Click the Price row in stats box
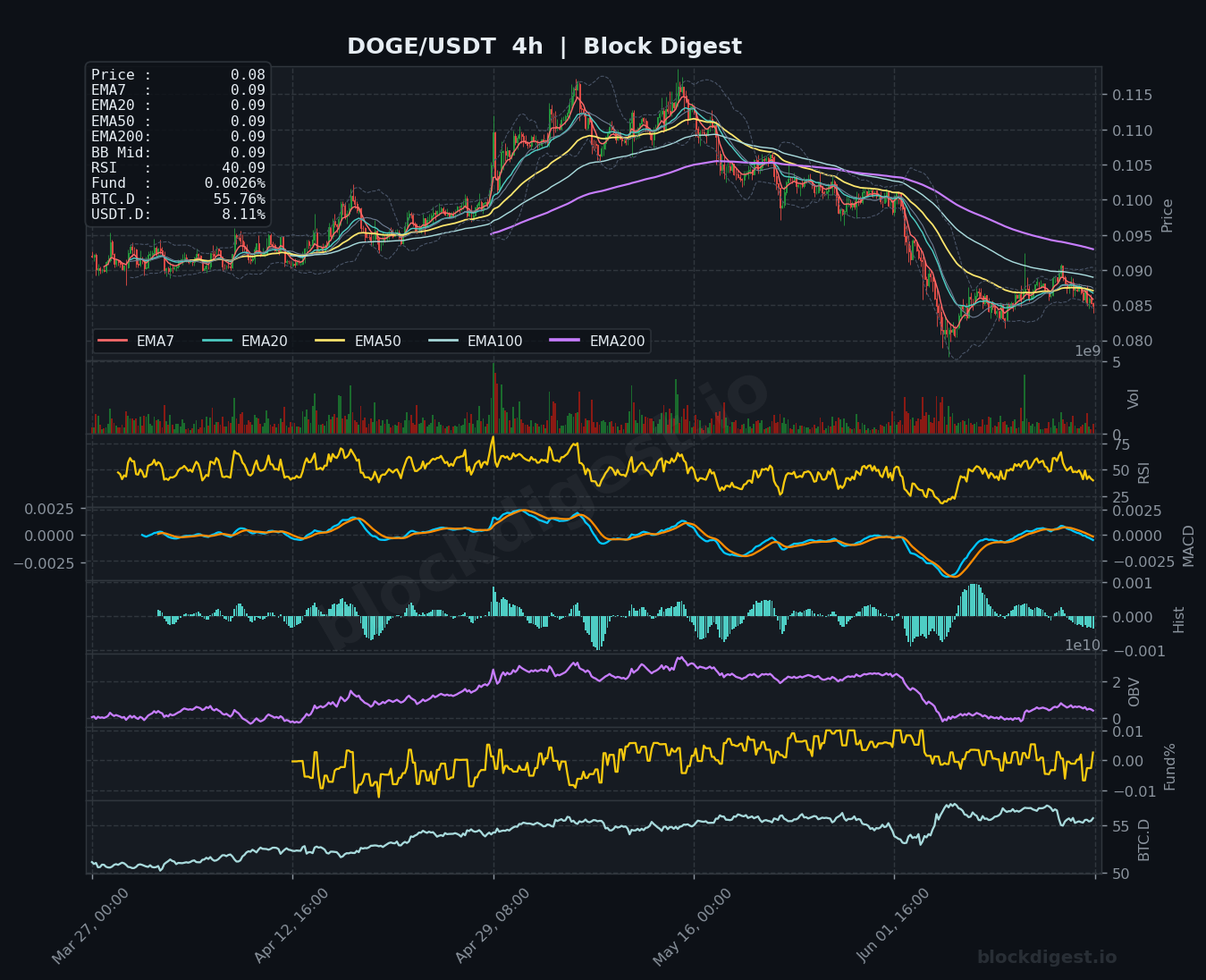Image resolution: width=1206 pixels, height=980 pixels. click(178, 75)
